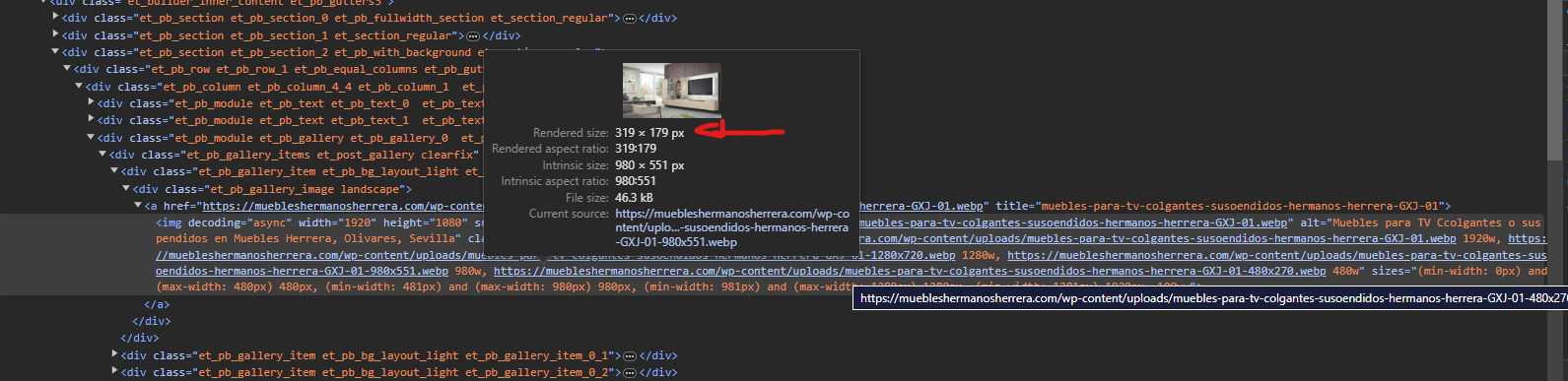Click the ellipsis badge of et_pb_section_0
Image resolution: width=1568 pixels, height=381 pixels.
pos(630,18)
